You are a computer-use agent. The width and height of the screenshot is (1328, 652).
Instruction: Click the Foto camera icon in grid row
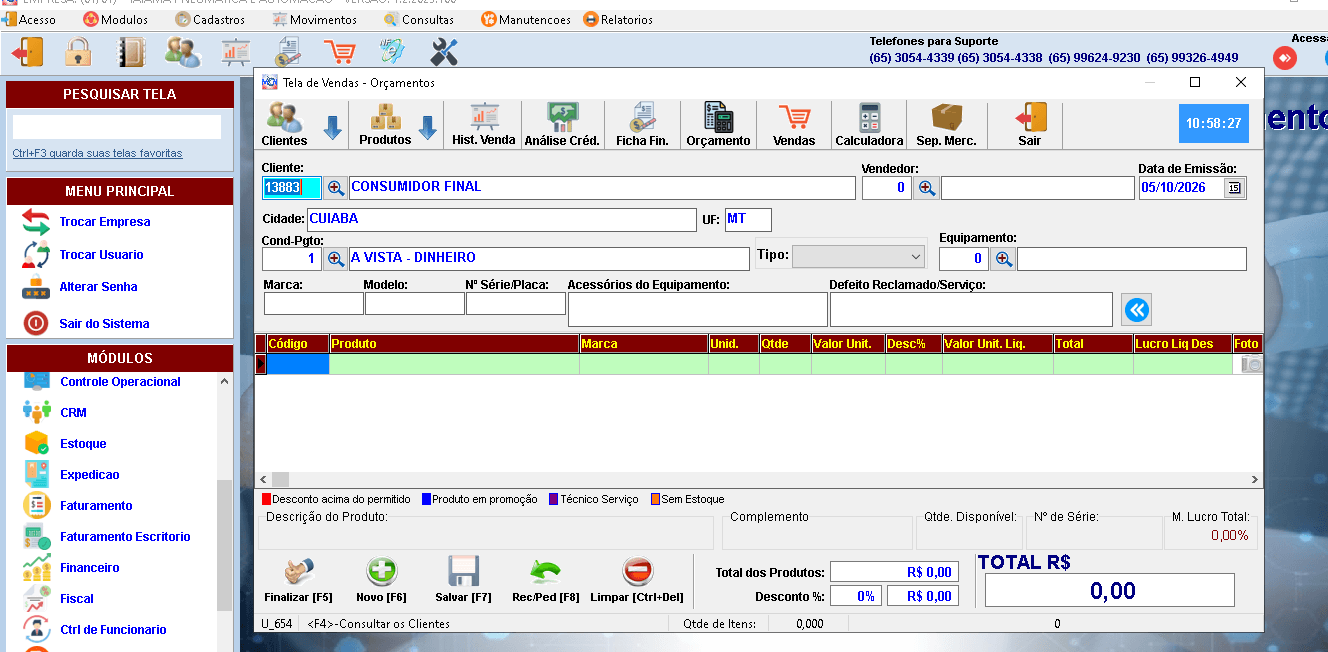click(1251, 365)
